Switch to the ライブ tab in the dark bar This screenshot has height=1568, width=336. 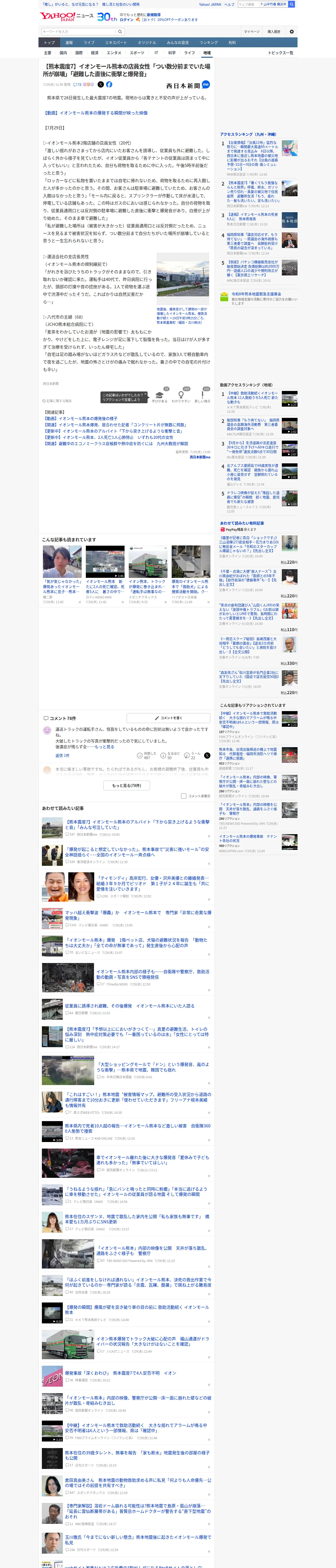point(89,43)
